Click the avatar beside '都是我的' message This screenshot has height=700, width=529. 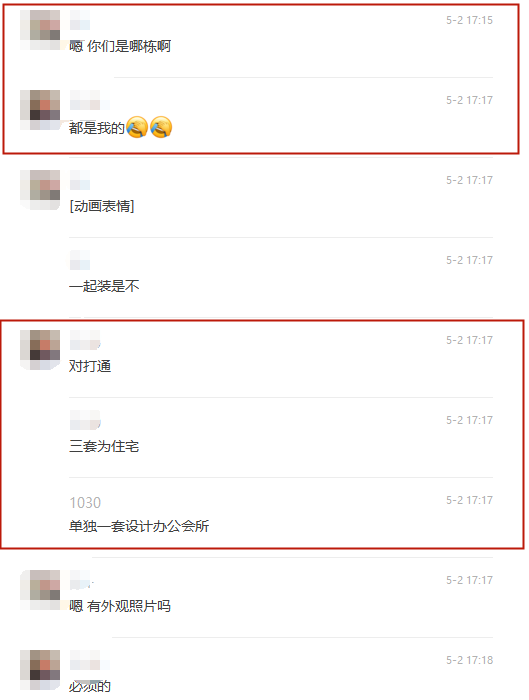[40, 110]
